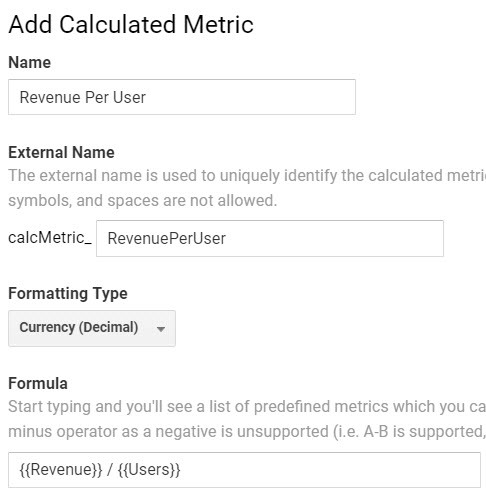Click the minus operator help text line

pos(247,432)
